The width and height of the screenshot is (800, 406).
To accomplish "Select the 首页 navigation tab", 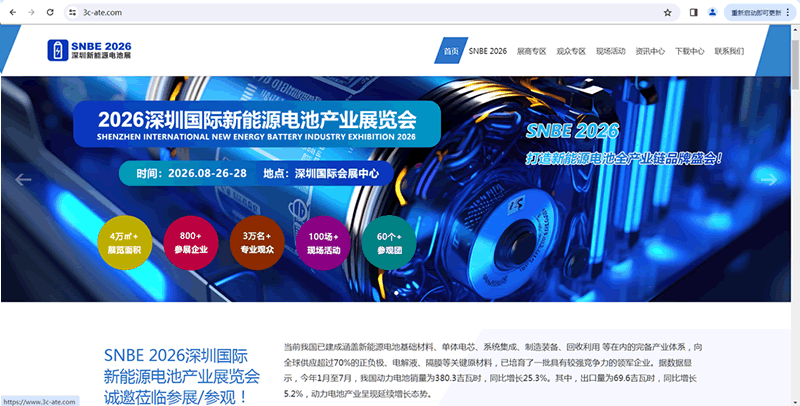I will coord(450,50).
